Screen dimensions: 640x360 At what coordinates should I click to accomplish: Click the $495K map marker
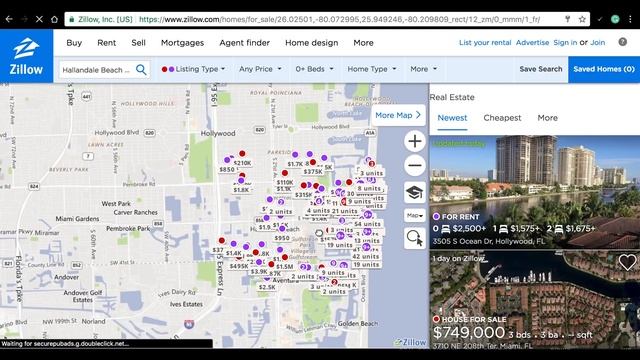[239, 266]
